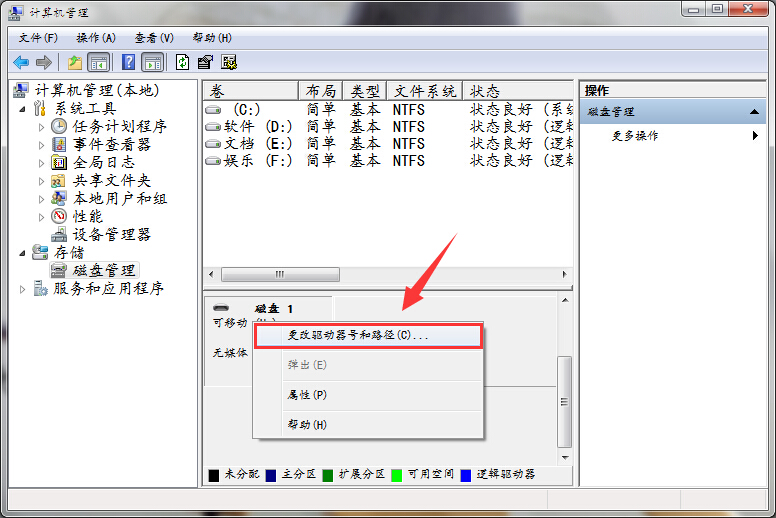Click the Up One Level folder icon
The width and height of the screenshot is (776, 518).
point(75,62)
